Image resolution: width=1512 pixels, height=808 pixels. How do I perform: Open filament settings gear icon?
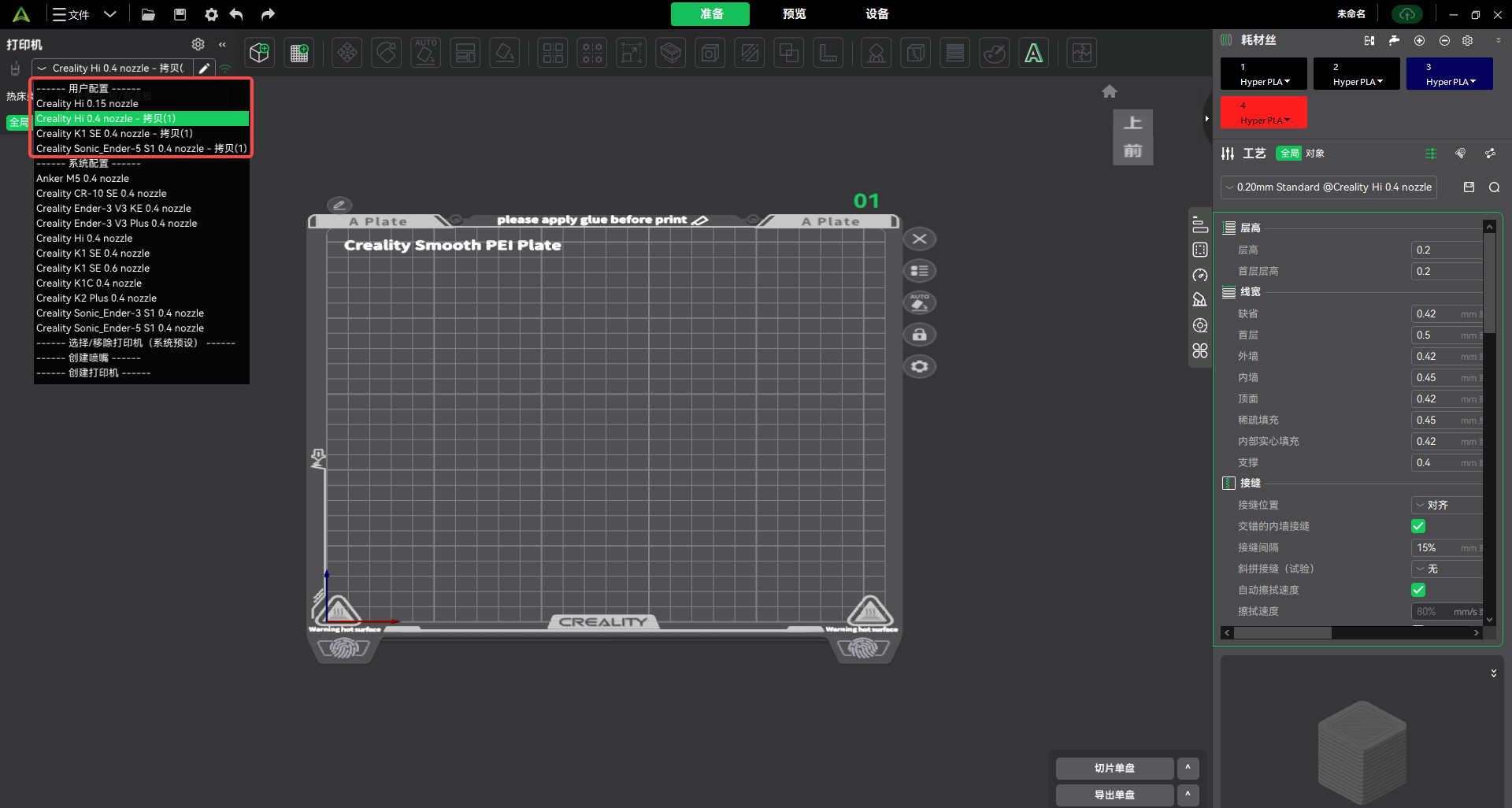tap(1468, 40)
